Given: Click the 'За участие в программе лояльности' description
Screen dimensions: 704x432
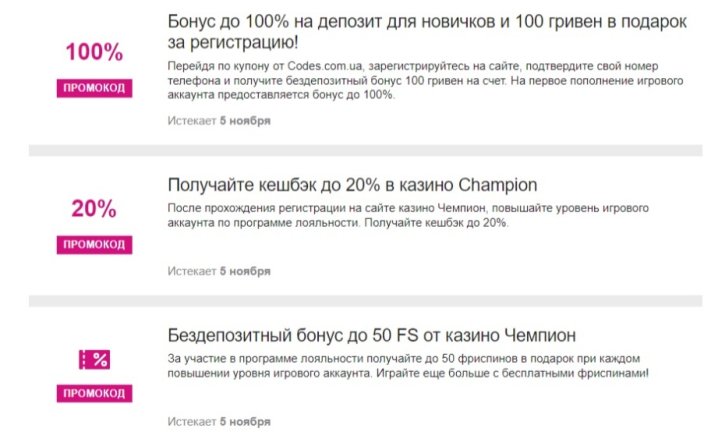Looking at the screenshot, I should click(408, 366).
